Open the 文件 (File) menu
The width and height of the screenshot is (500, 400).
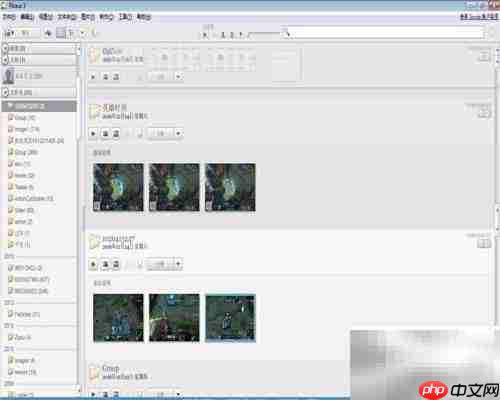9,17
